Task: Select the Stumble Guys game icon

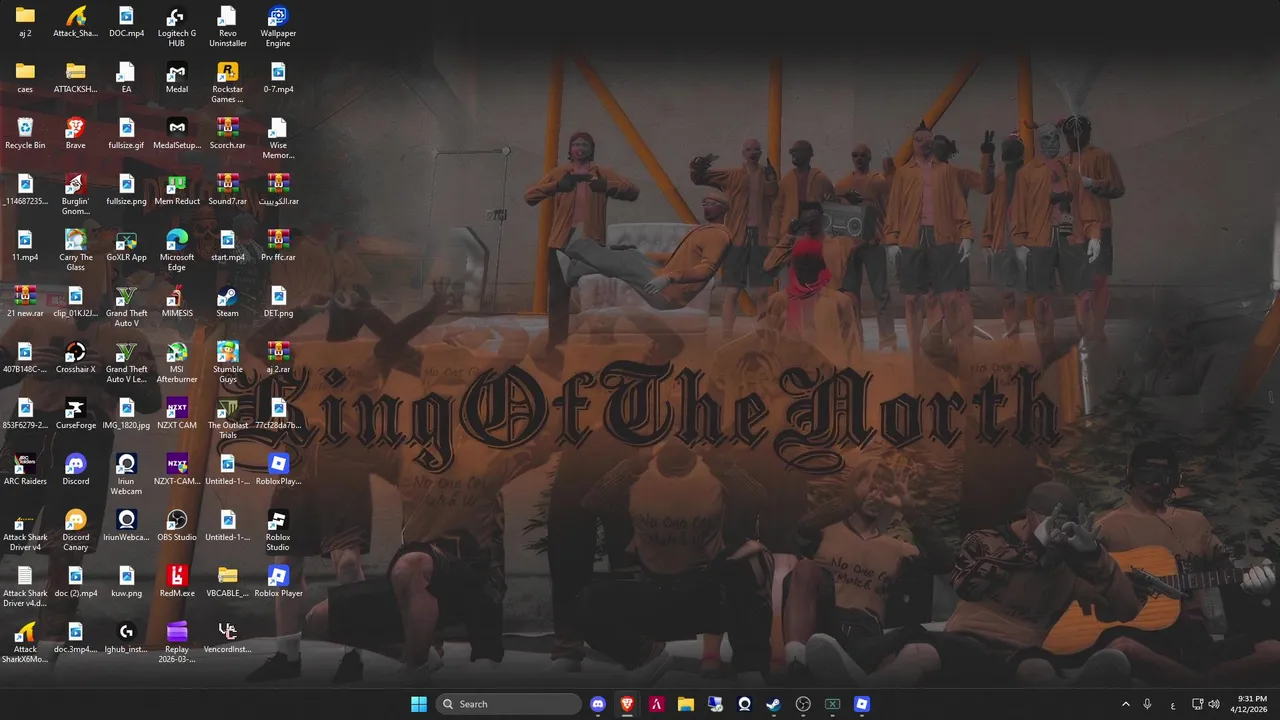Action: (227, 363)
